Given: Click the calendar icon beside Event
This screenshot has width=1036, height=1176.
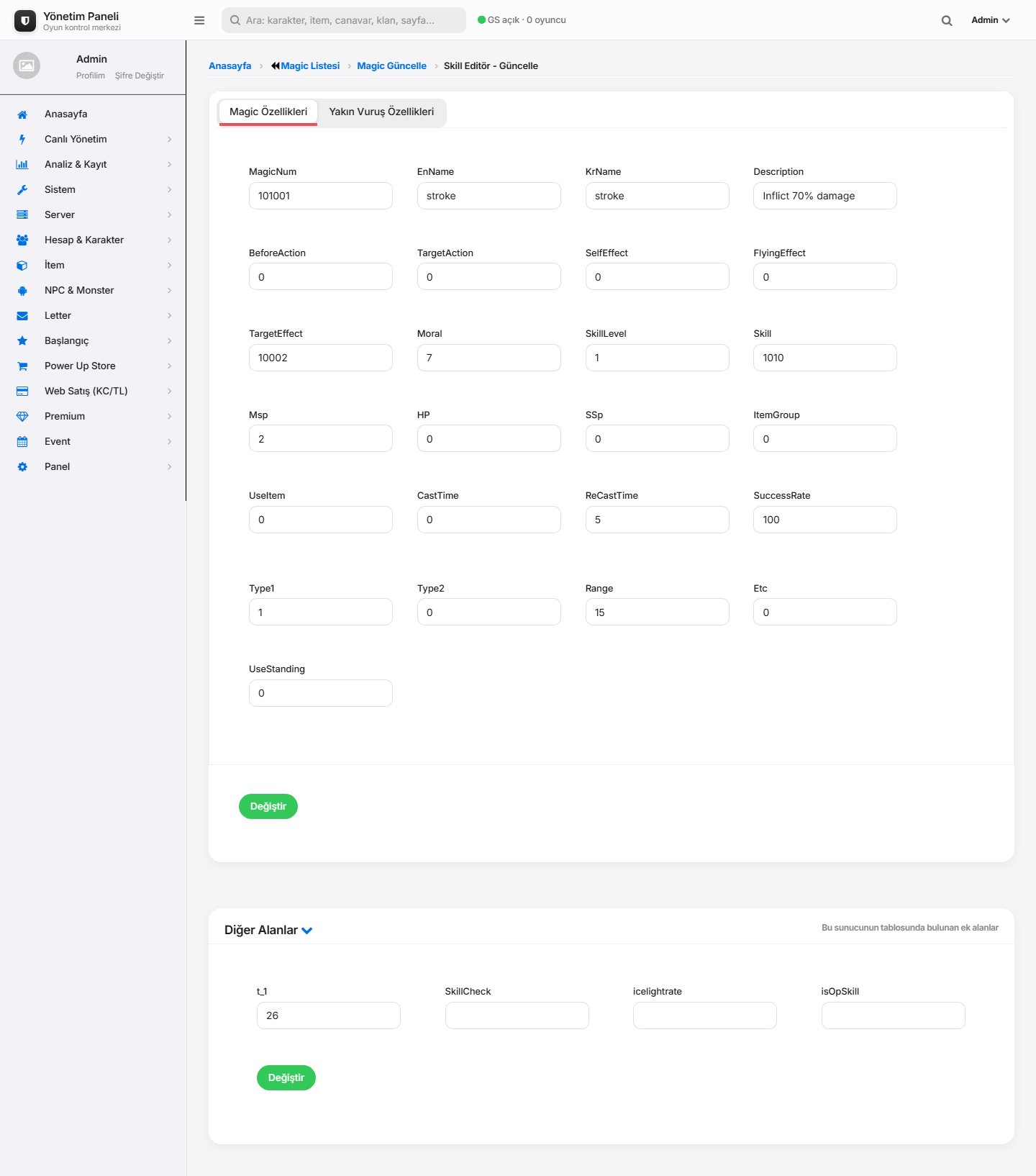Looking at the screenshot, I should click(22, 442).
